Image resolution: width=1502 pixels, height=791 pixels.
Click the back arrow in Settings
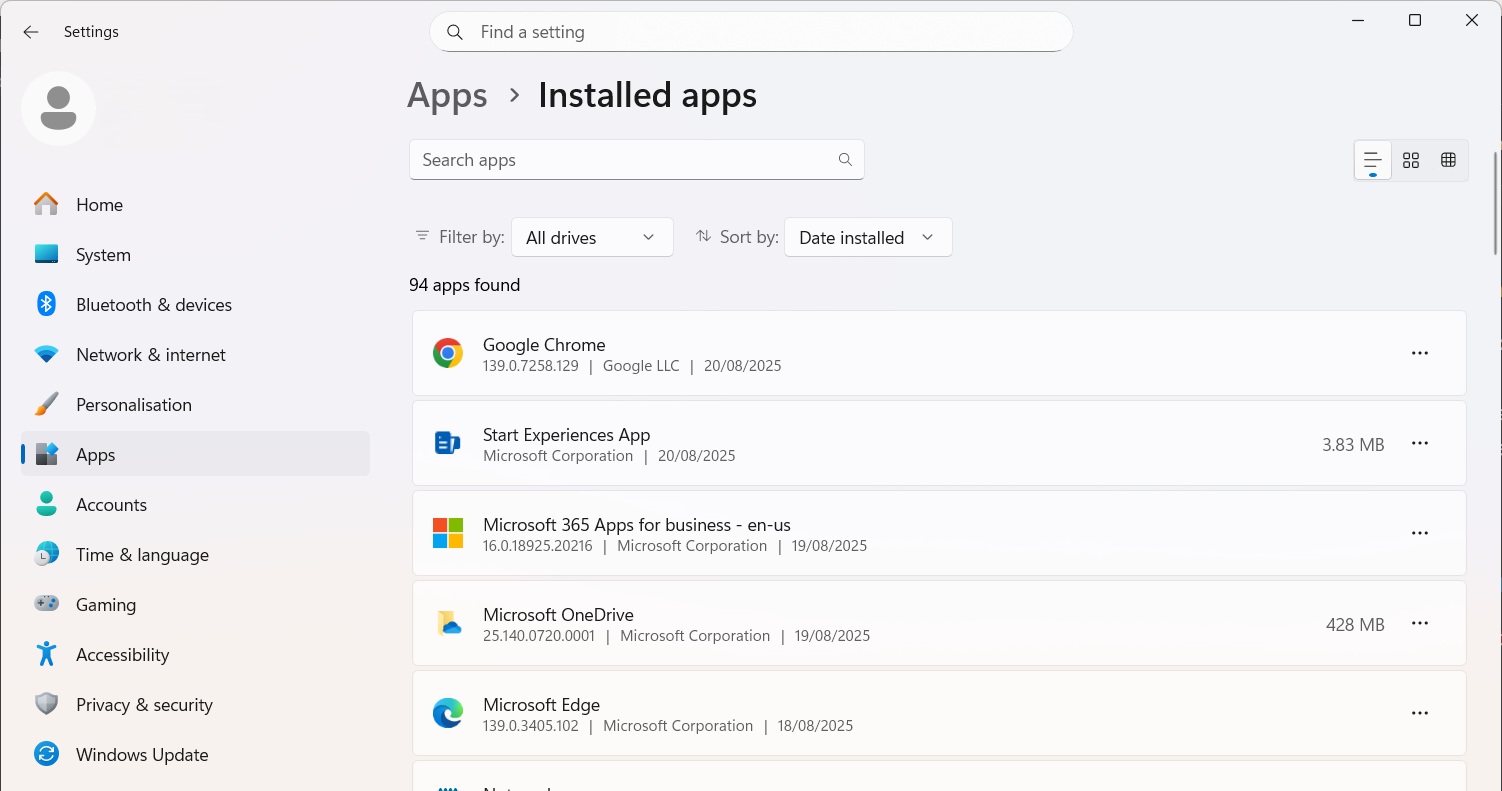pyautogui.click(x=31, y=32)
